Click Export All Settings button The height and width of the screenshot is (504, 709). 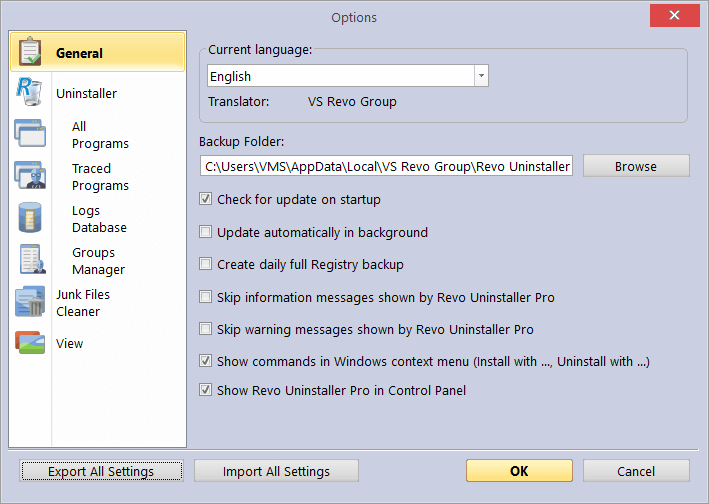[x=101, y=471]
